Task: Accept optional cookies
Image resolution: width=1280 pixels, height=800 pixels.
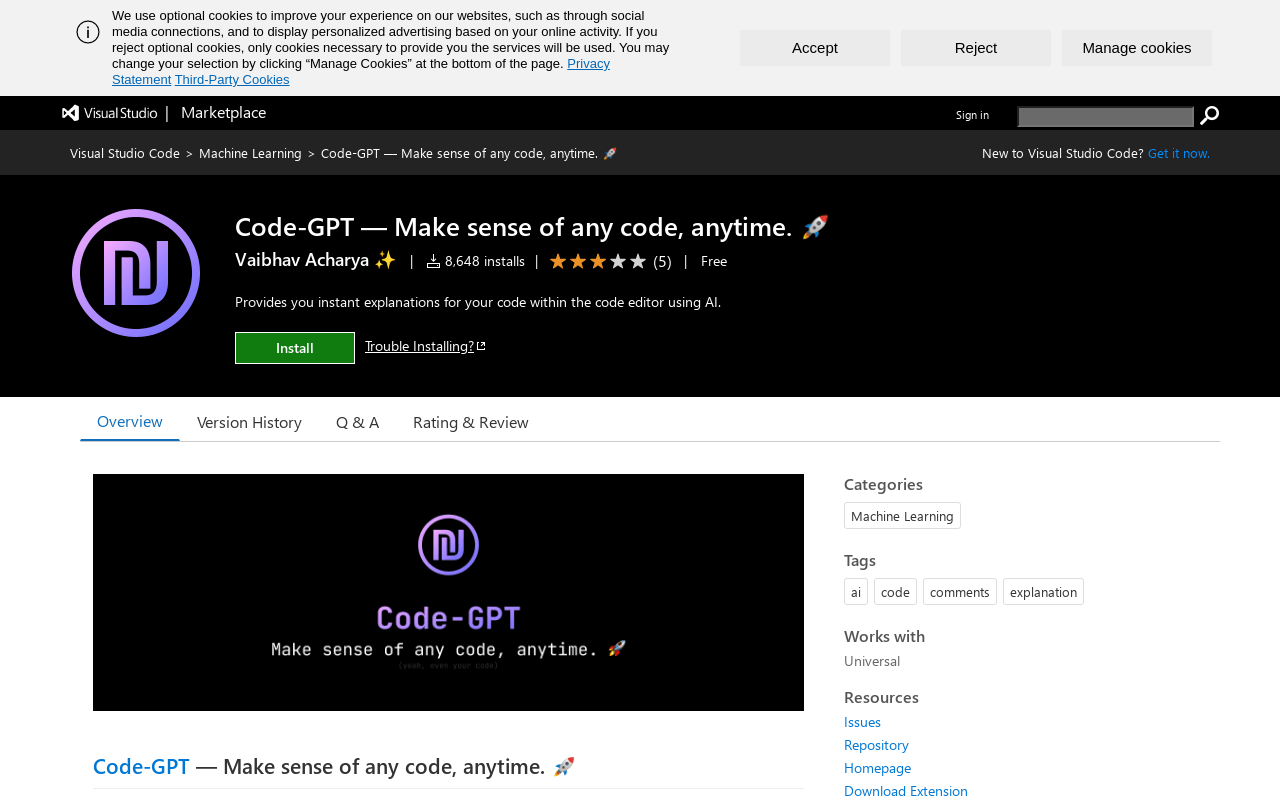Action: pyautogui.click(x=815, y=48)
